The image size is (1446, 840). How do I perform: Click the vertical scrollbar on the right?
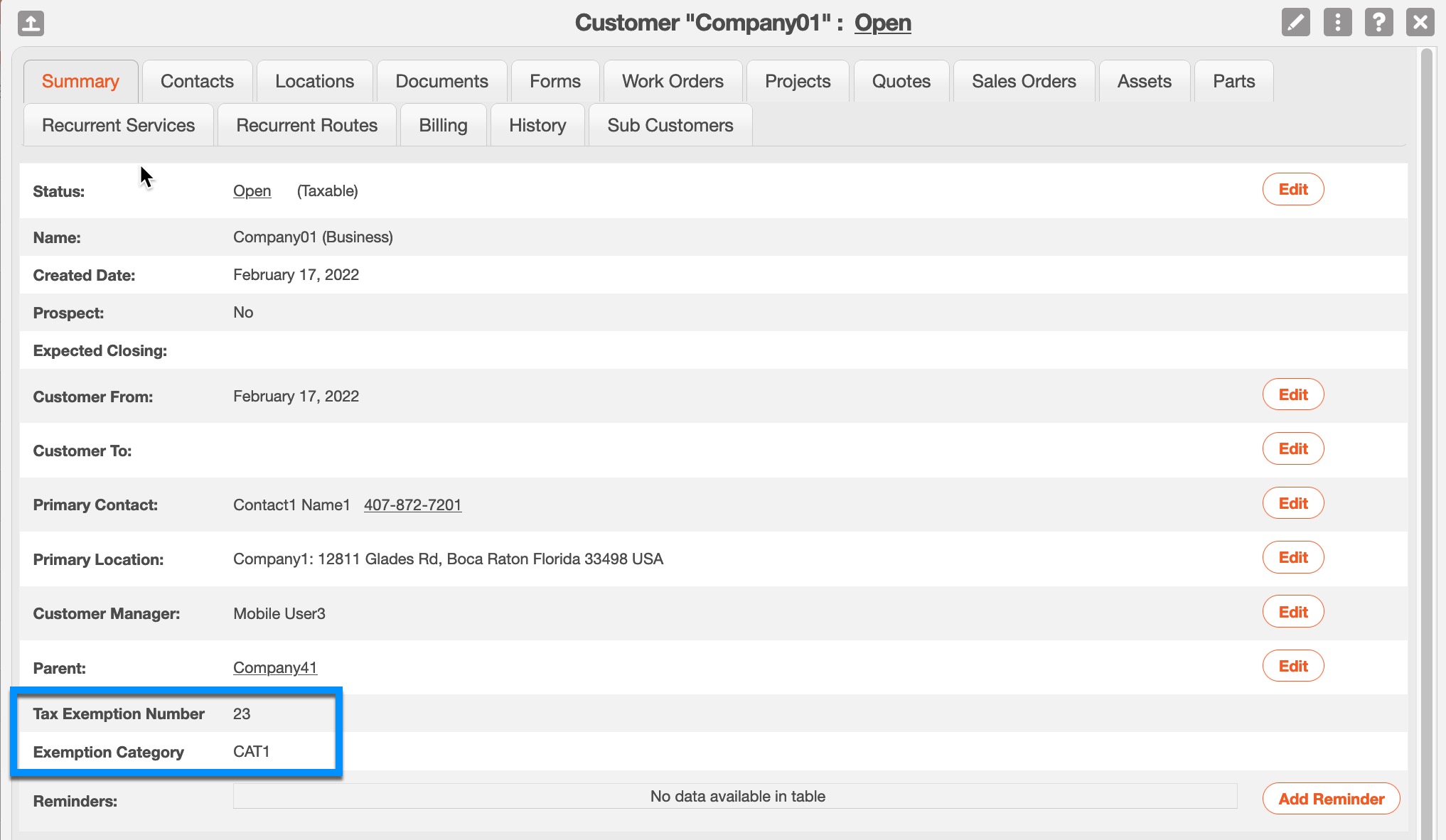tap(1425, 426)
